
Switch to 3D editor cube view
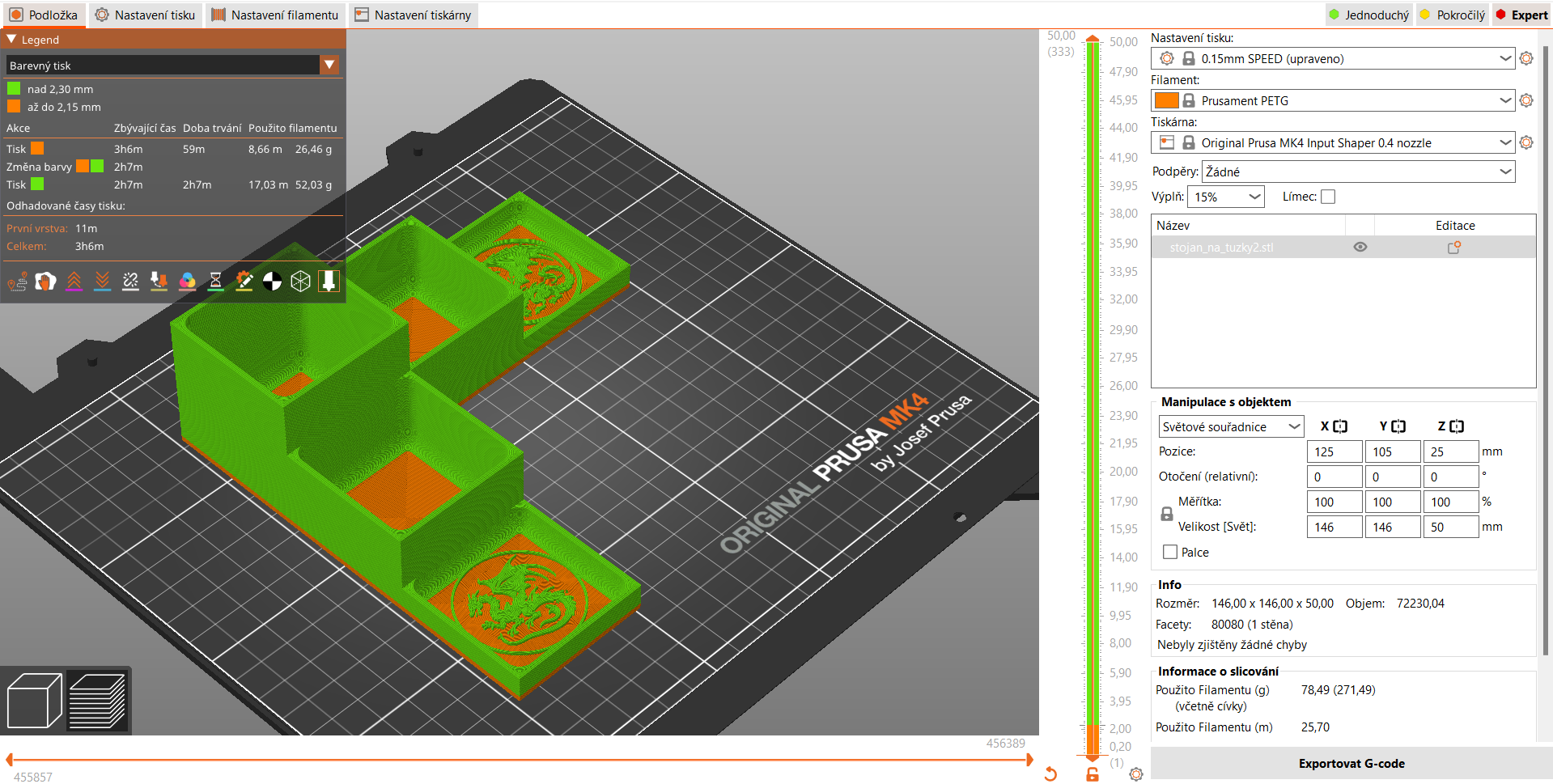34,701
